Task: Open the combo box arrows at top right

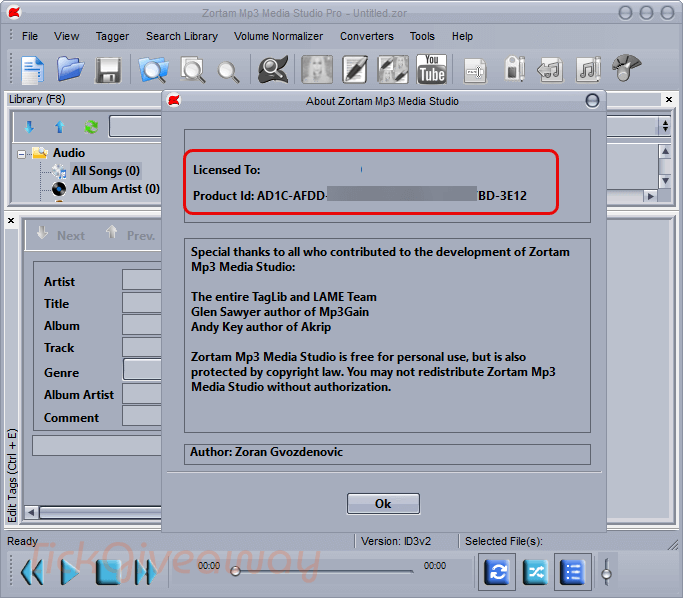Action: [x=665, y=126]
